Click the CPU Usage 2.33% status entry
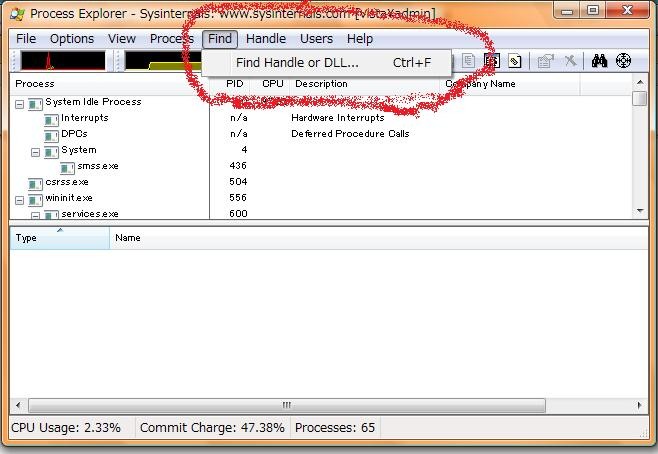 tap(66, 428)
